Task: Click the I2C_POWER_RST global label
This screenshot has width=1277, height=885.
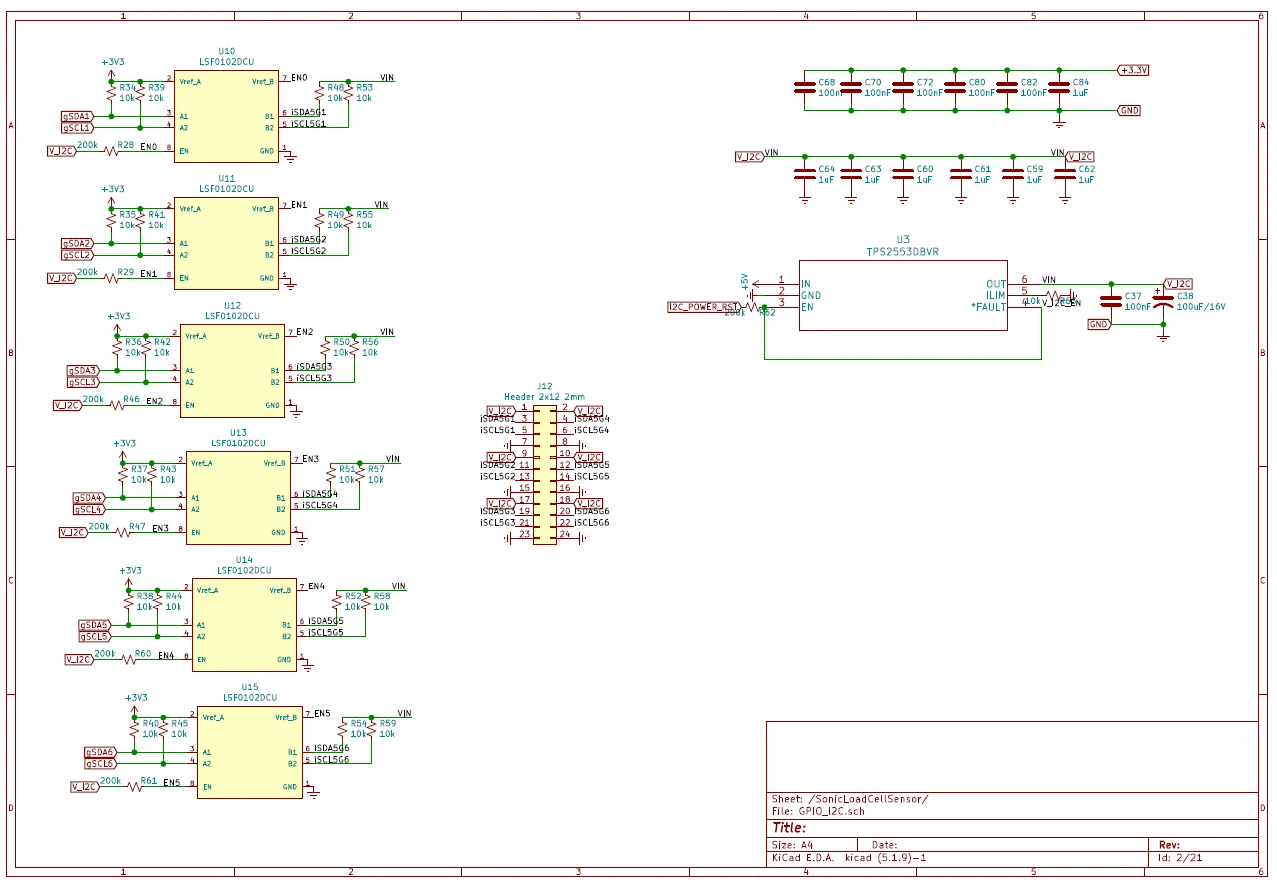Action: [704, 306]
